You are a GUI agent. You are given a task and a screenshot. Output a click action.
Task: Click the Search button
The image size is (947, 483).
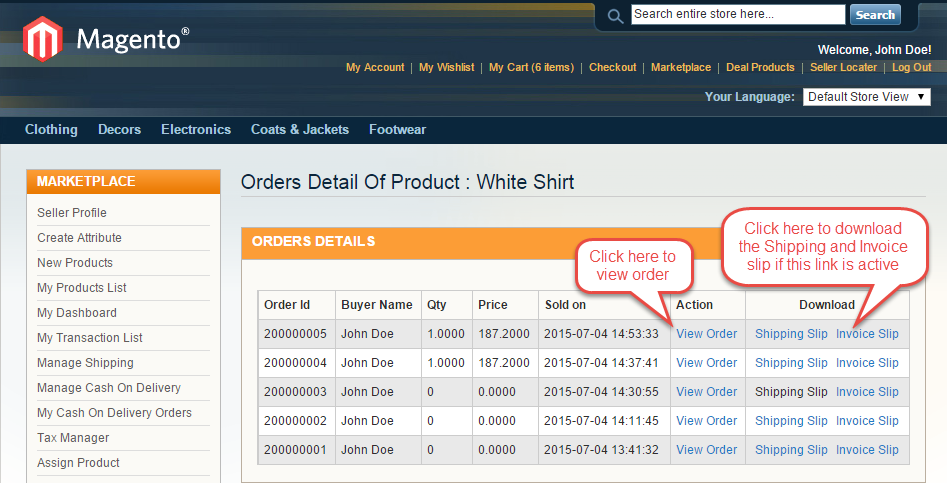(x=875, y=14)
